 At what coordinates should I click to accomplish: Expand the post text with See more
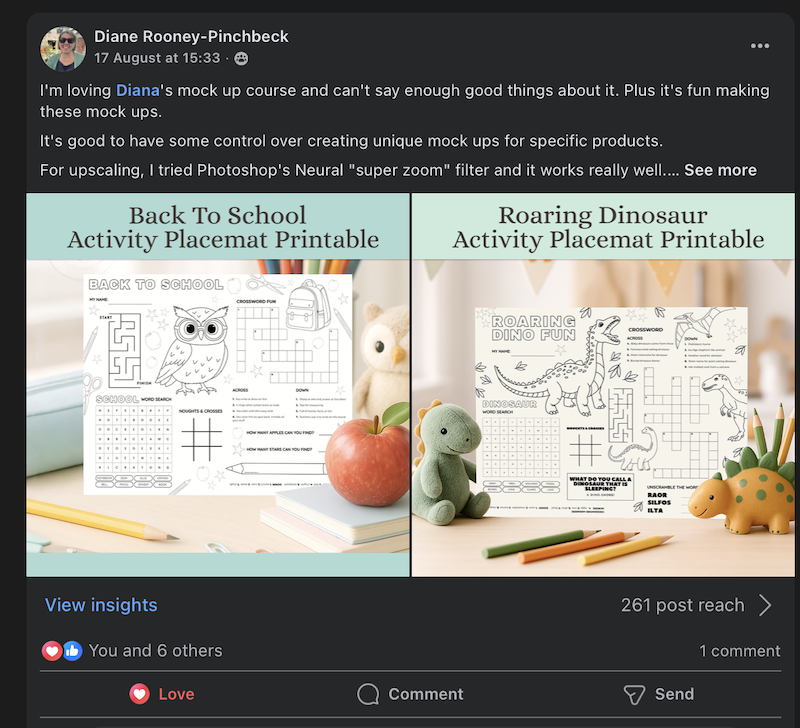(721, 170)
